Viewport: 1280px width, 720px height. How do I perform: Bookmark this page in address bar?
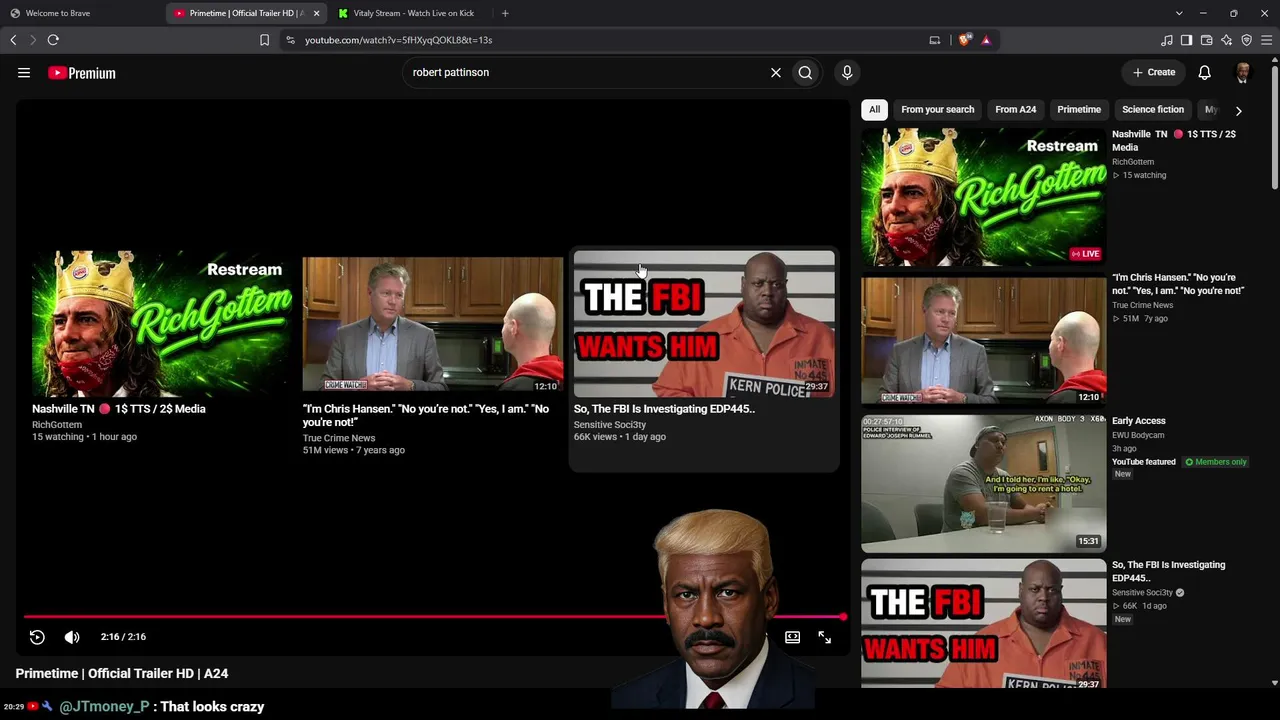[x=264, y=40]
